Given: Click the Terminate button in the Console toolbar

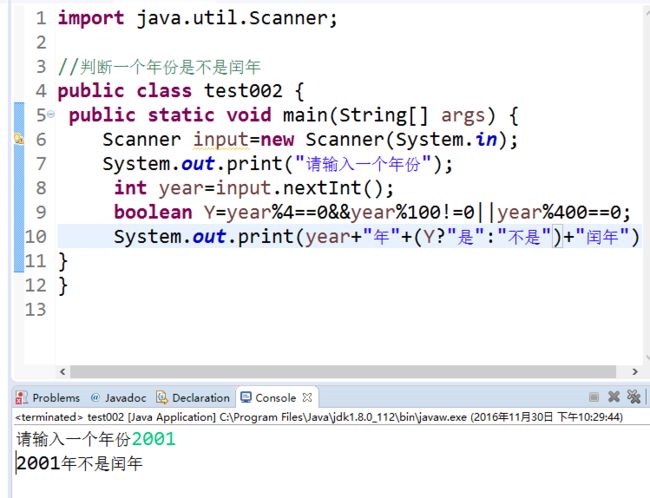Looking at the screenshot, I should (594, 397).
